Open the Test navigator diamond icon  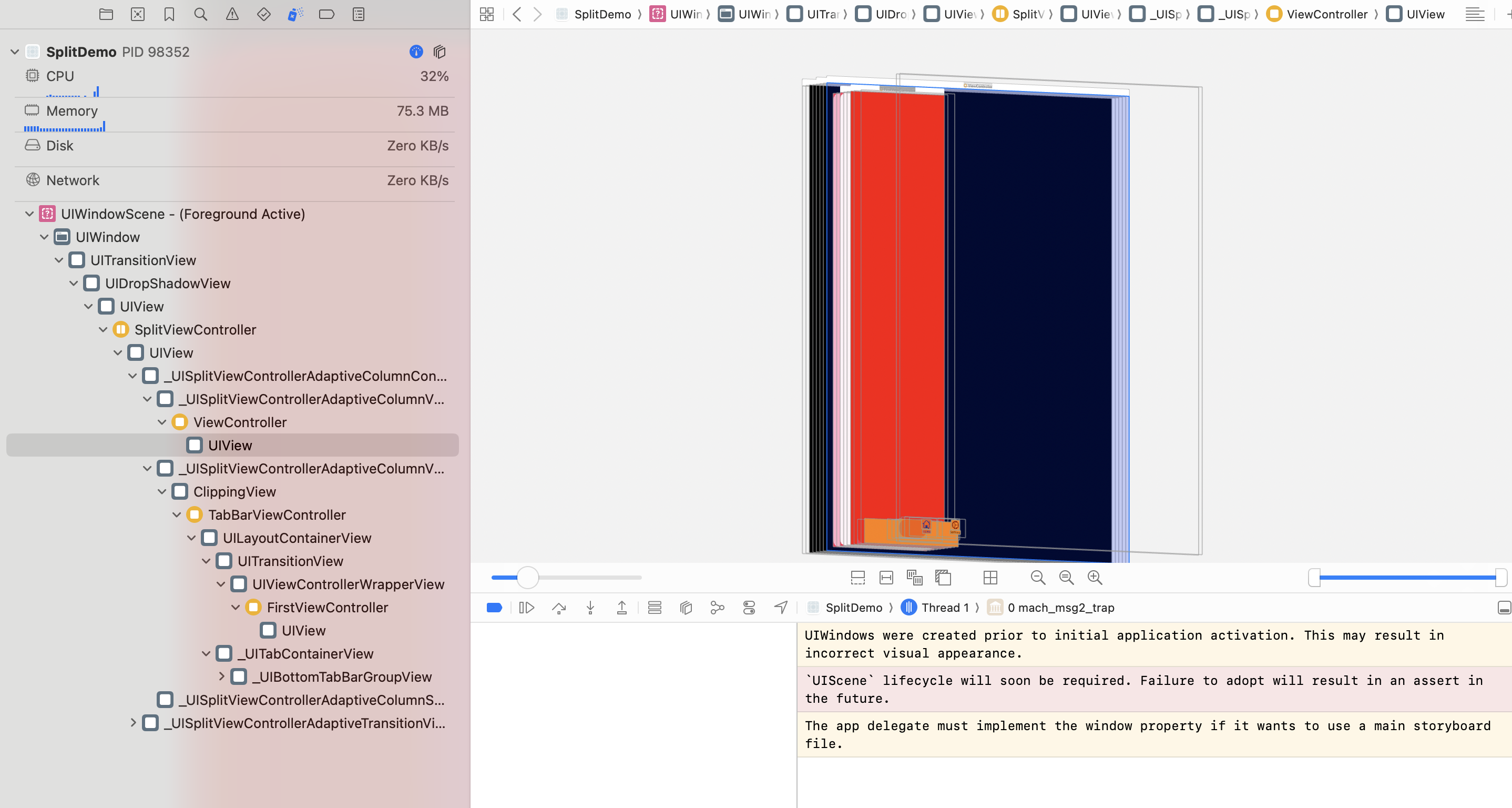point(263,14)
